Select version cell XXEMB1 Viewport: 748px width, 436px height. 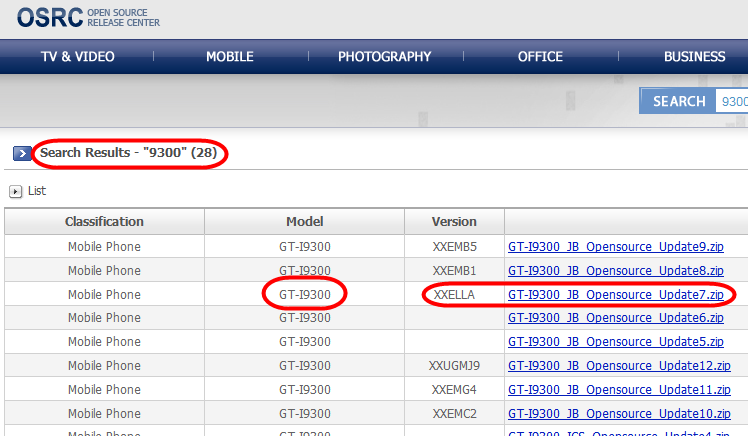coord(454,270)
